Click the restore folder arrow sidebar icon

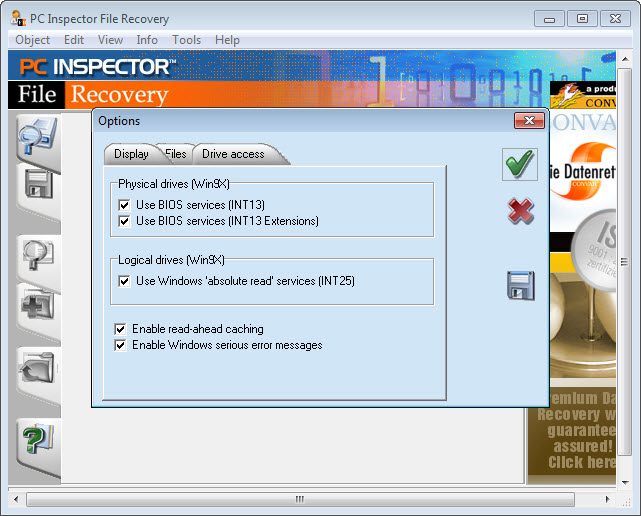37,368
